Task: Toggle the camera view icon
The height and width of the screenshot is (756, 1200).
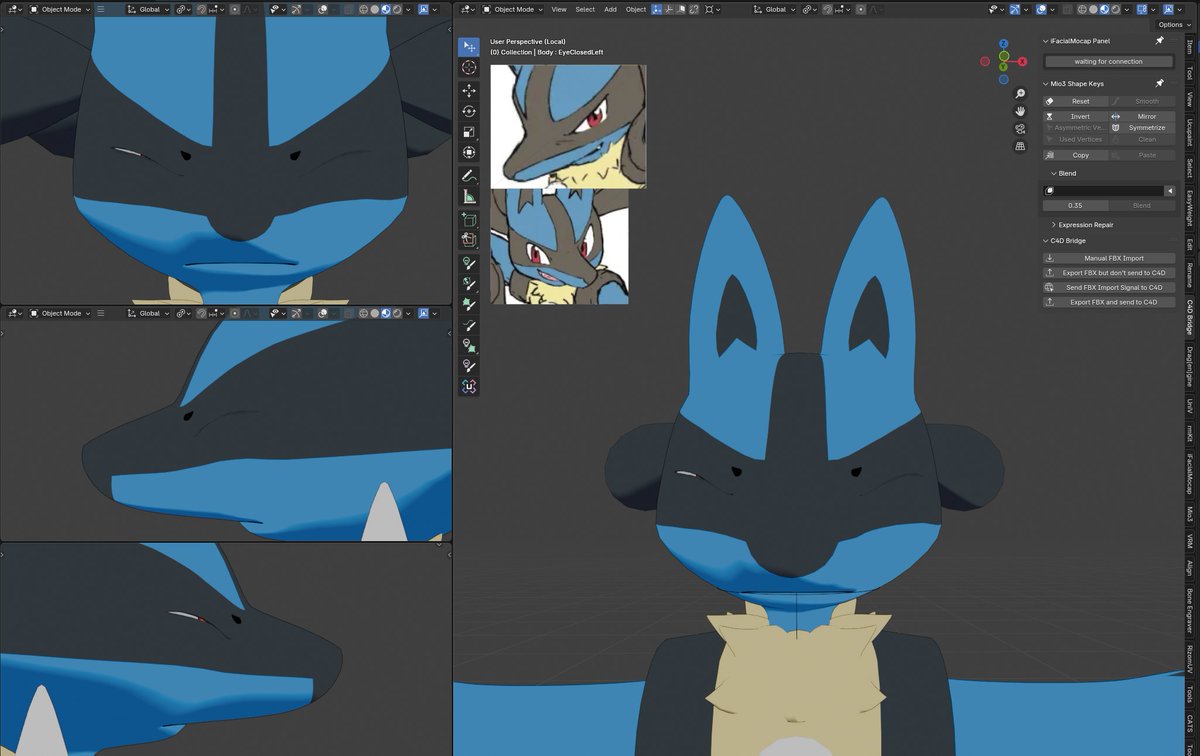Action: tap(1020, 129)
